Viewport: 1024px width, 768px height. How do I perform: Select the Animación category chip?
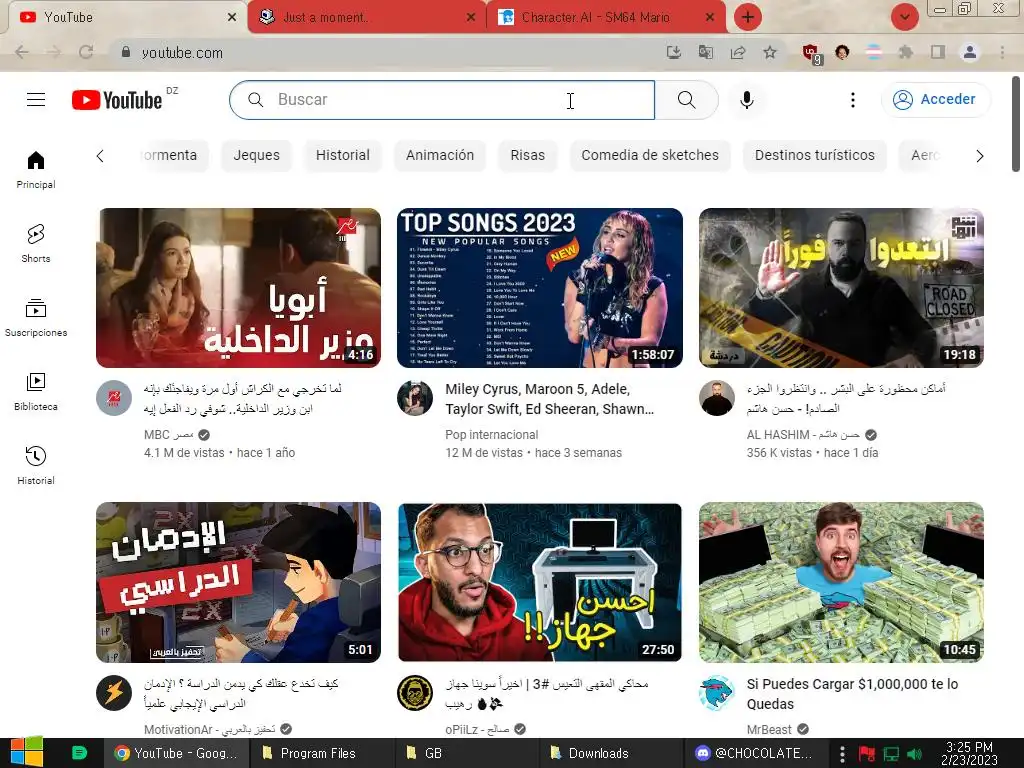click(x=440, y=155)
